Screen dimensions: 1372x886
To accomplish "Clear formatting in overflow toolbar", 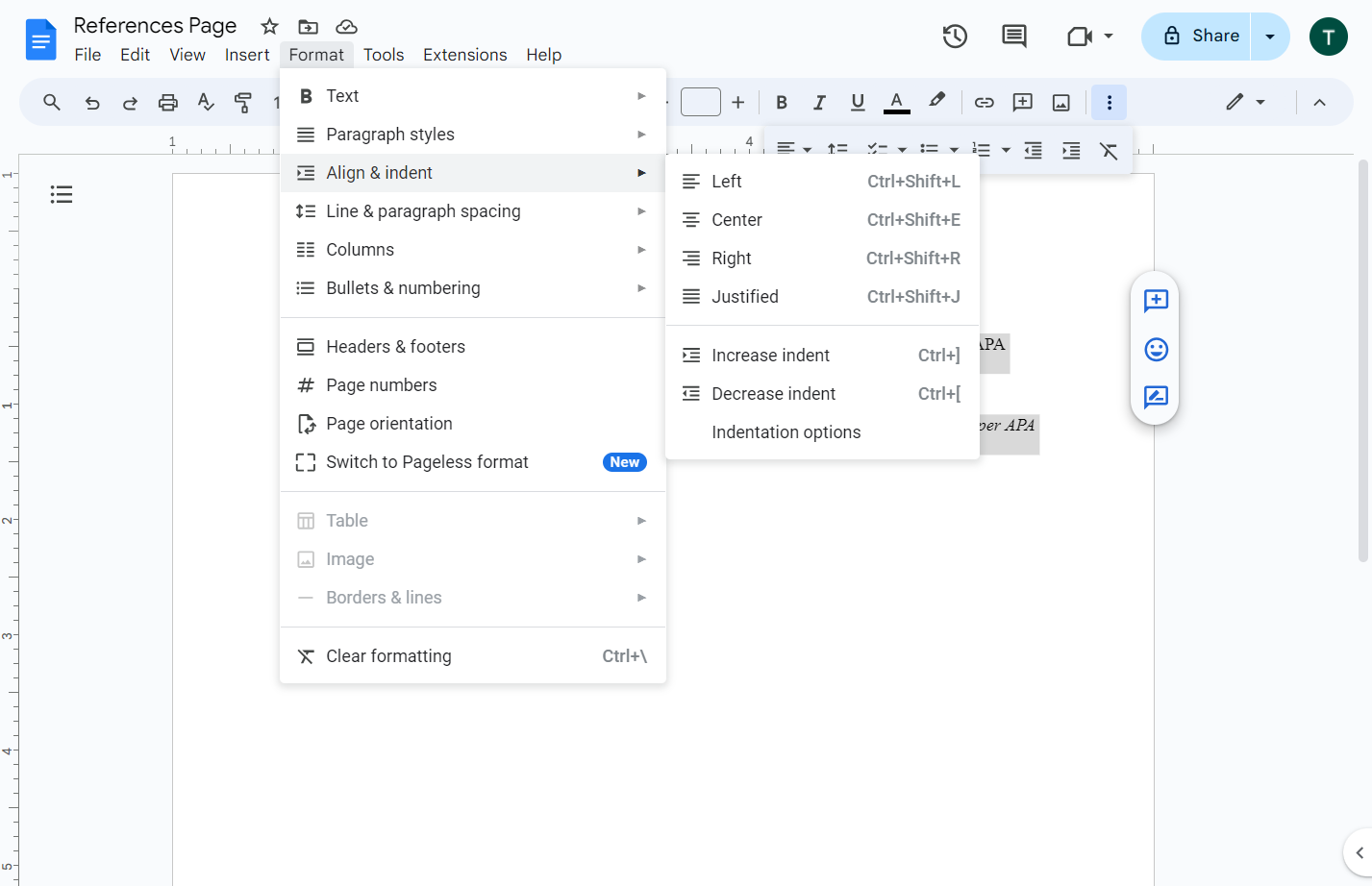I will pyautogui.click(x=1109, y=150).
